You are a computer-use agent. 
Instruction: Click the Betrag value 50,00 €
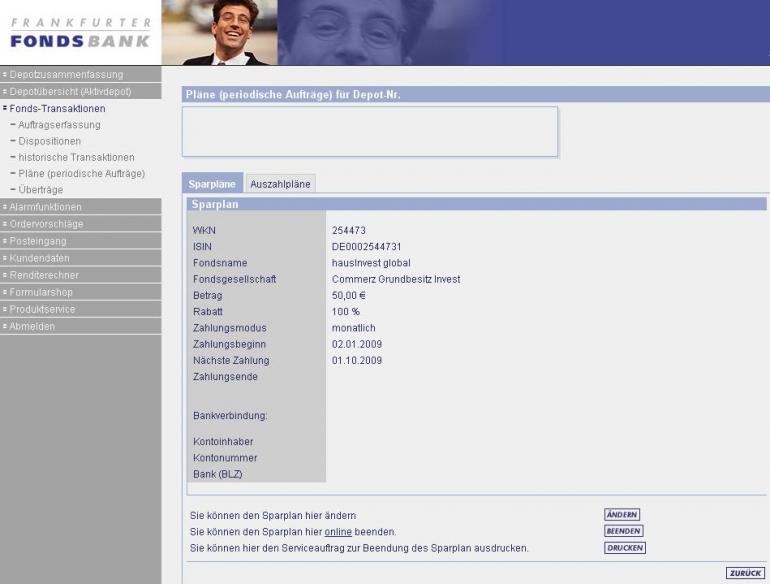(x=349, y=295)
